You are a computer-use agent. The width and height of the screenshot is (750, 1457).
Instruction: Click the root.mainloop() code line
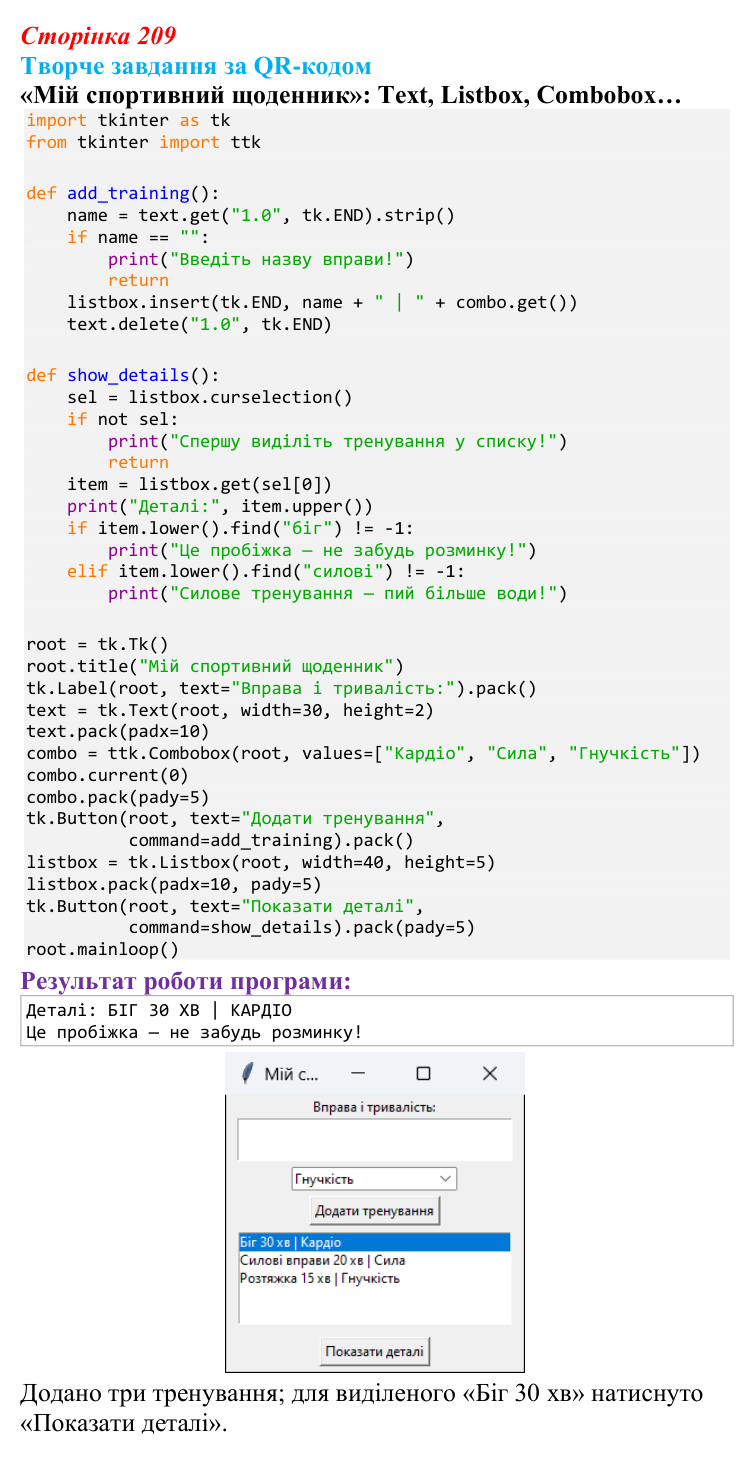(x=102, y=950)
